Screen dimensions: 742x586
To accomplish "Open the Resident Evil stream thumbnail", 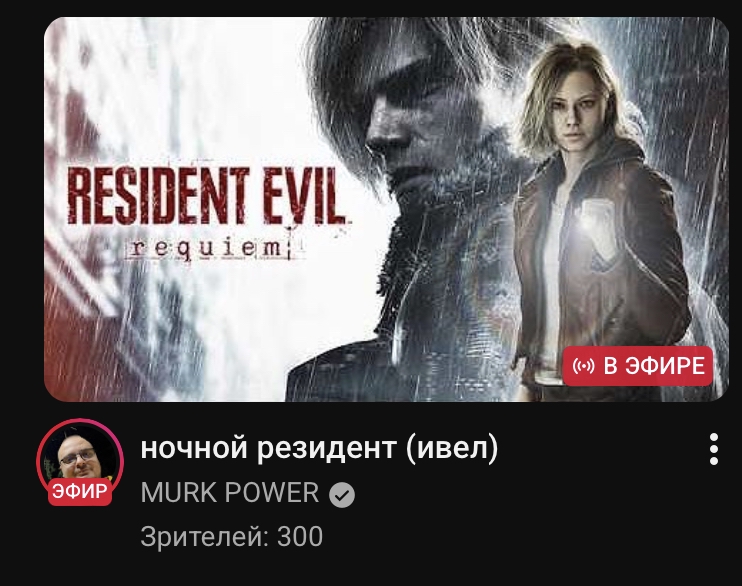I will 386,209.
